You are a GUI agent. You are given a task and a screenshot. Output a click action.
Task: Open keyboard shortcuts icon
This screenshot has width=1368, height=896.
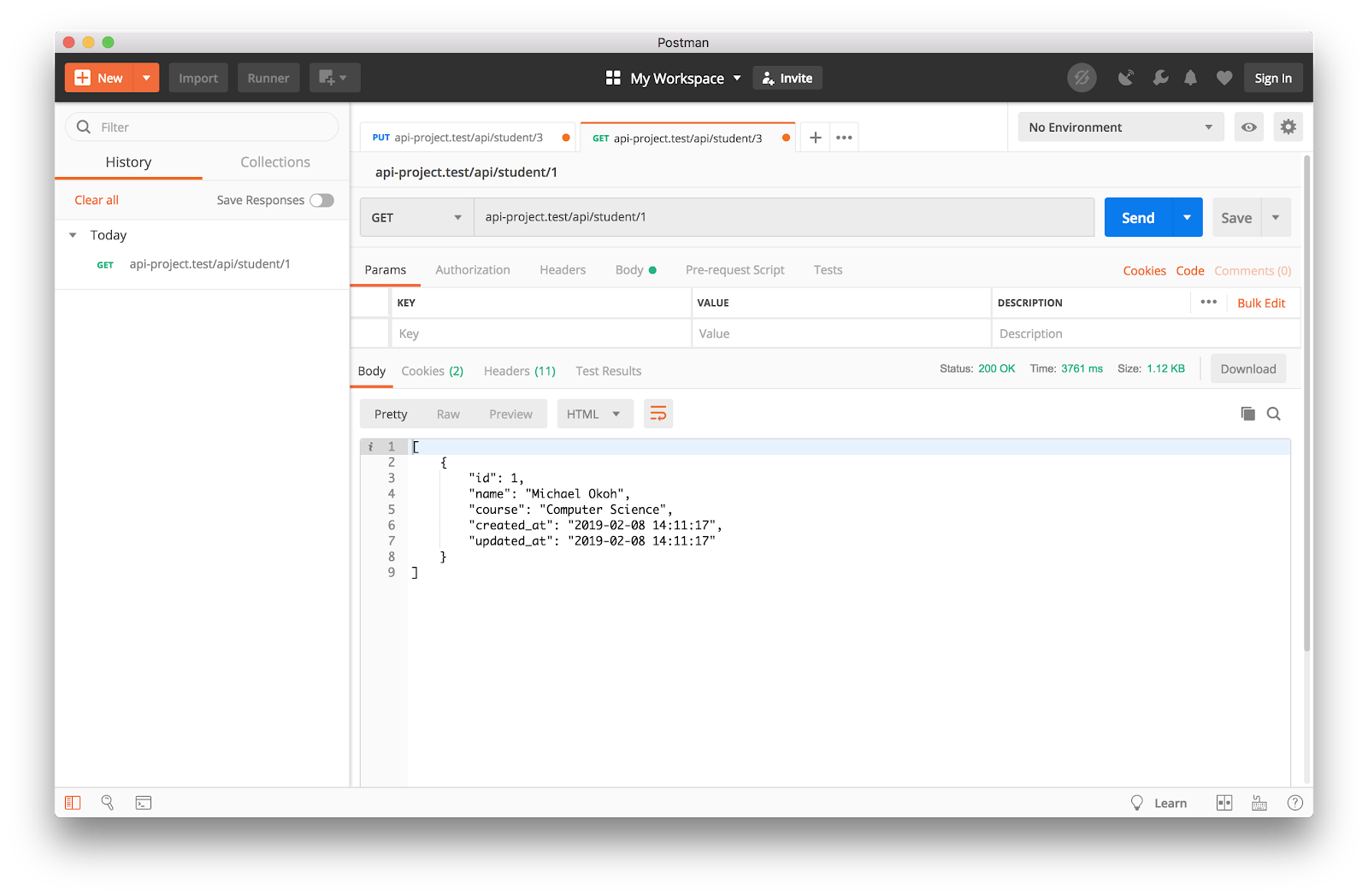click(1259, 803)
